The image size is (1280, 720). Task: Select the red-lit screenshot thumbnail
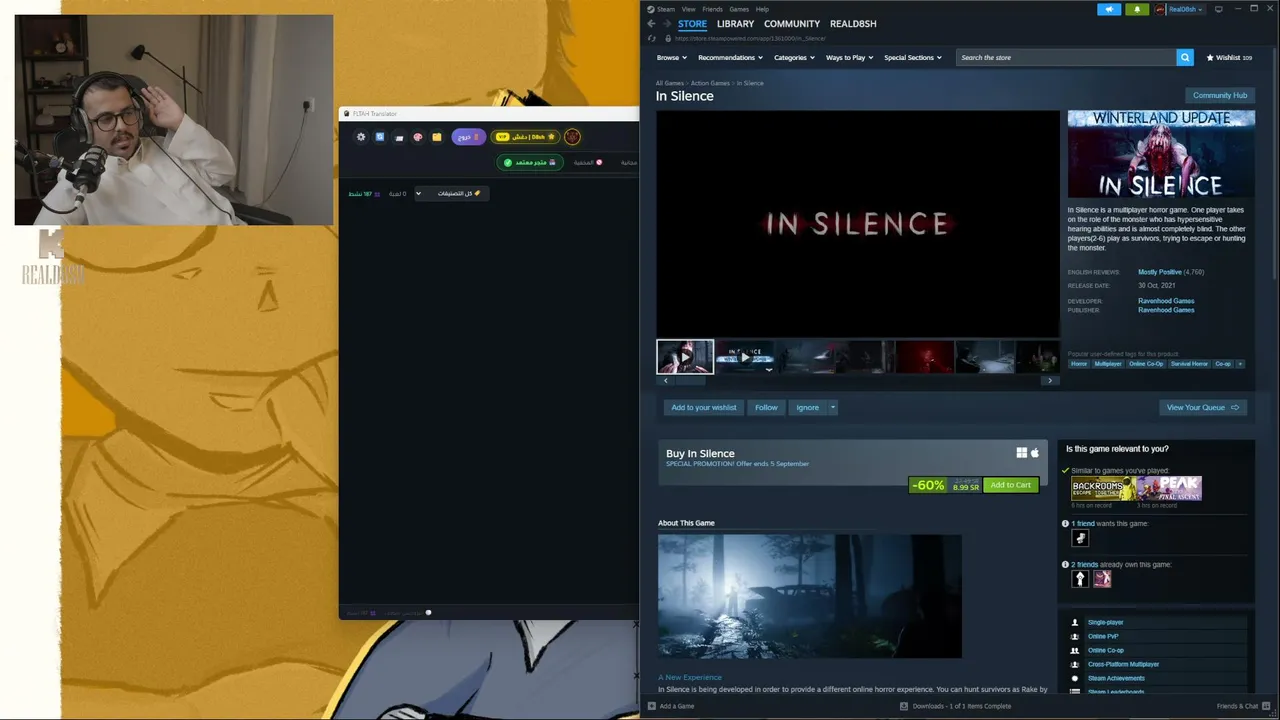pyautogui.click(x=924, y=357)
